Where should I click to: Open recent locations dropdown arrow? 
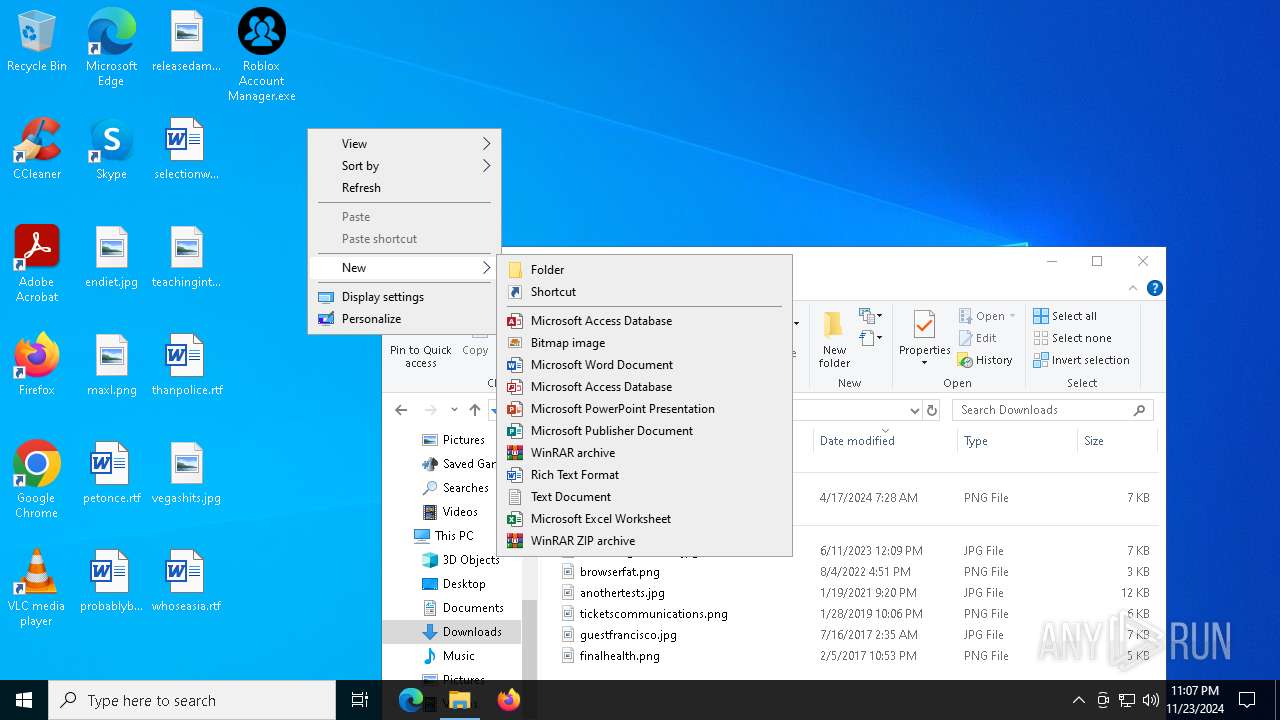pos(454,410)
